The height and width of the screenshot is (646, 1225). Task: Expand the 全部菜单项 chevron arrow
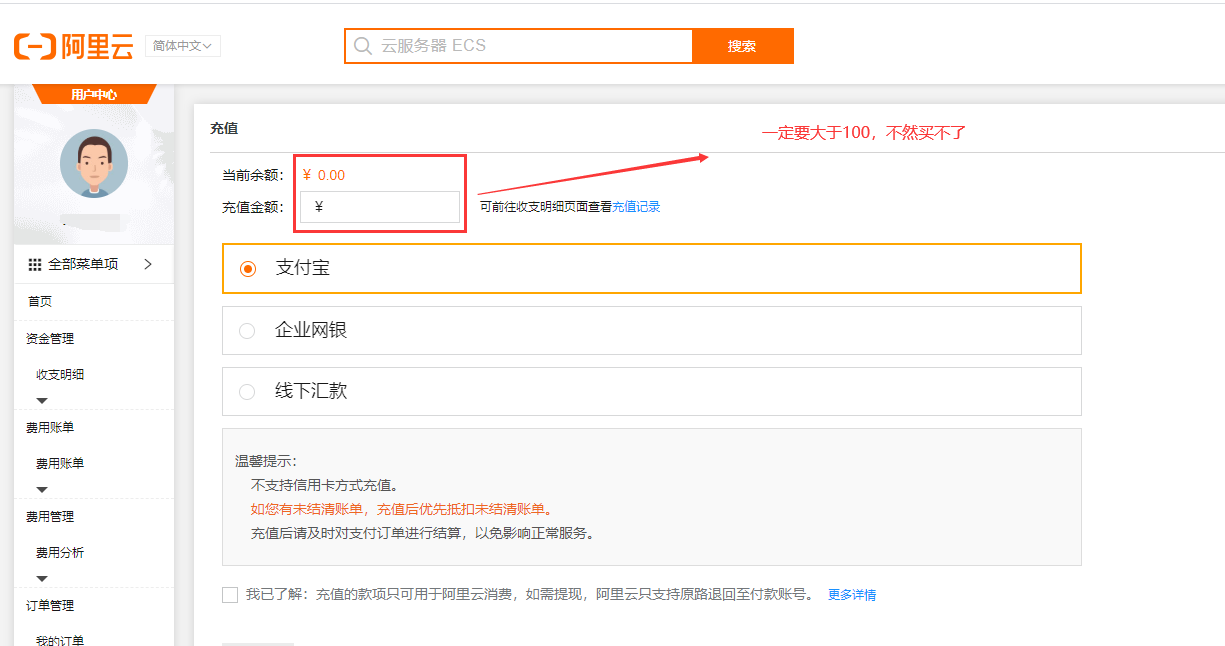[x=148, y=264]
